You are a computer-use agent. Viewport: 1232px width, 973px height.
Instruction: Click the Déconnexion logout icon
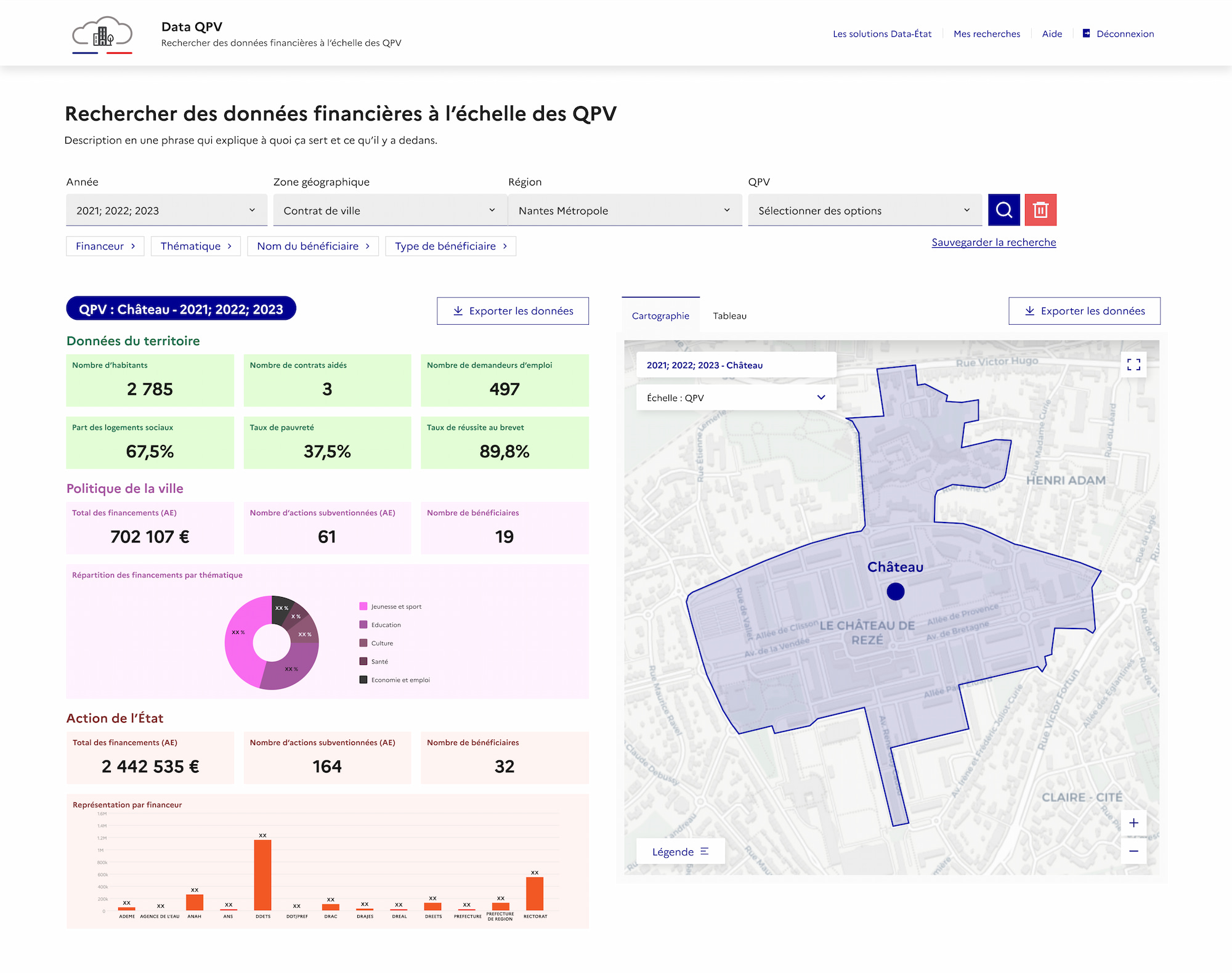pos(1087,33)
